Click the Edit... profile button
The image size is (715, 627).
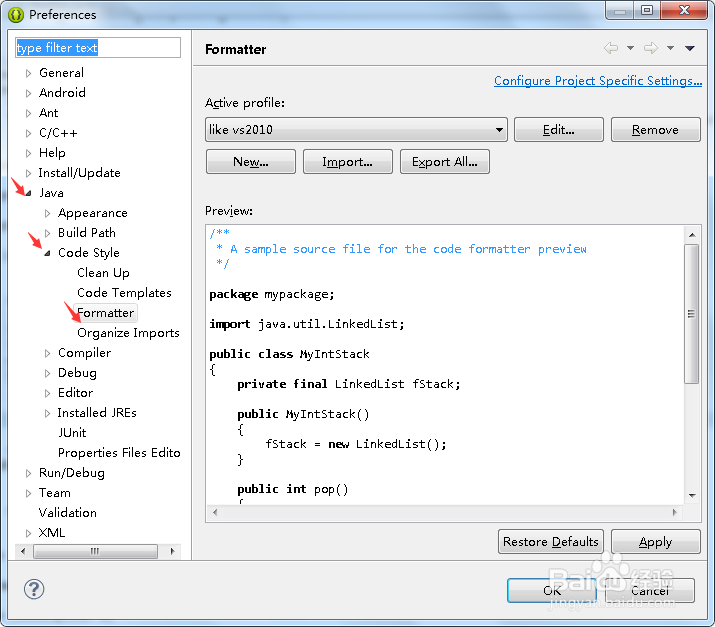pyautogui.click(x=559, y=130)
